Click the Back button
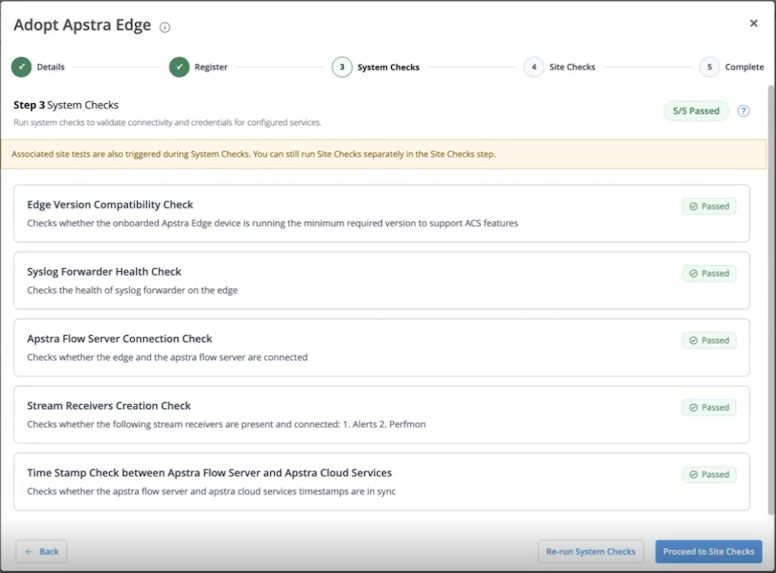This screenshot has width=776, height=573. pyautogui.click(x=42, y=551)
